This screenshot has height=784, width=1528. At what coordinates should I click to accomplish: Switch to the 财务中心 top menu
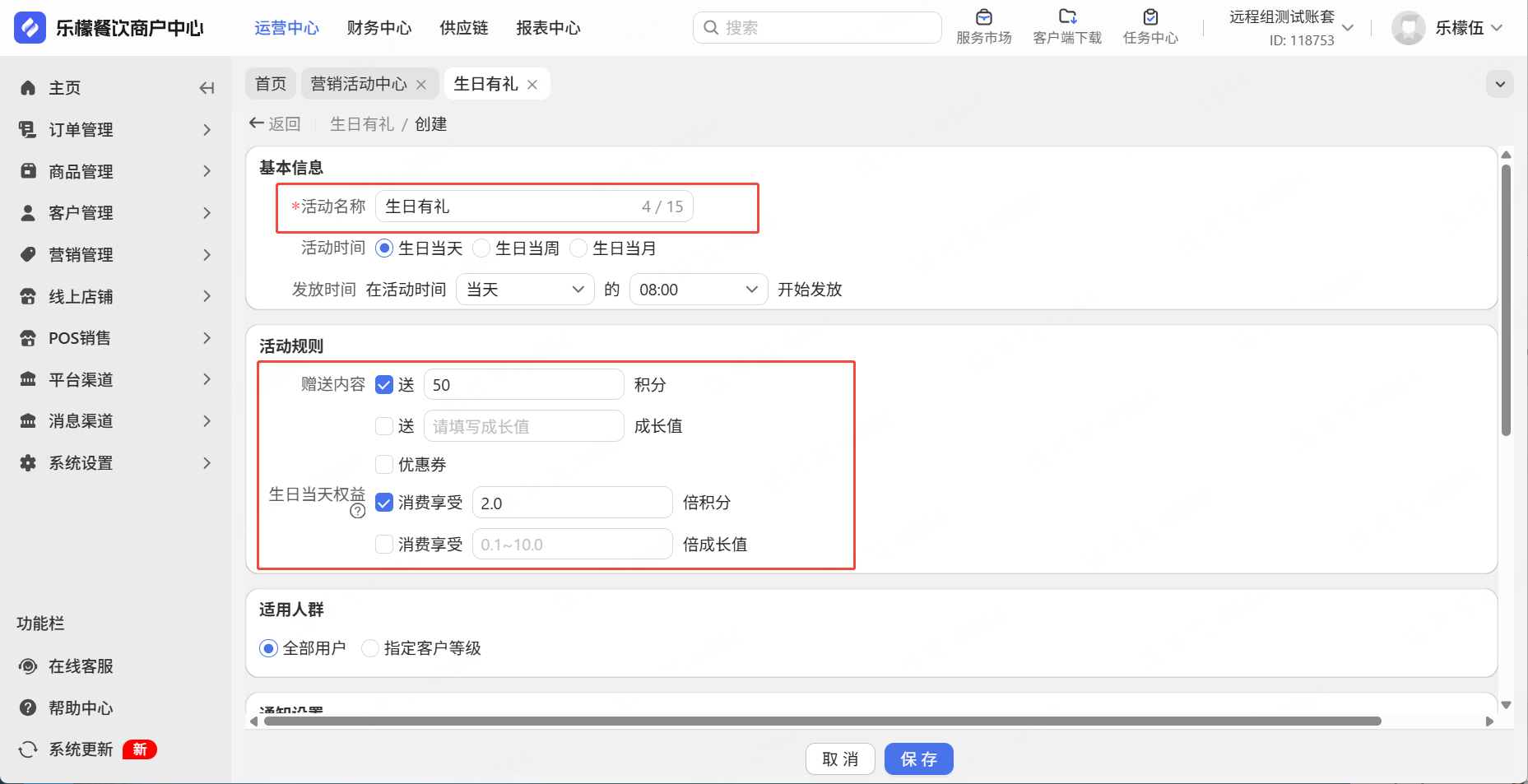tap(379, 28)
